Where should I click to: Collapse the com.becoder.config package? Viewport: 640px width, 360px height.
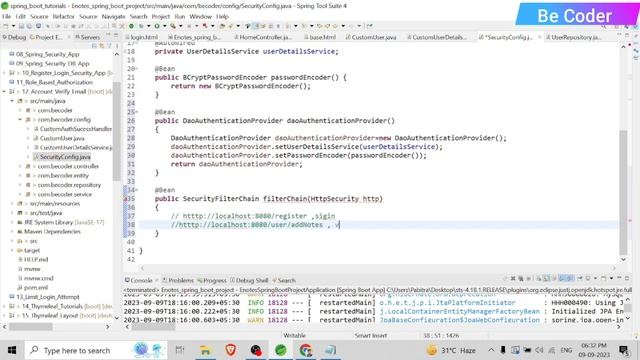20,120
